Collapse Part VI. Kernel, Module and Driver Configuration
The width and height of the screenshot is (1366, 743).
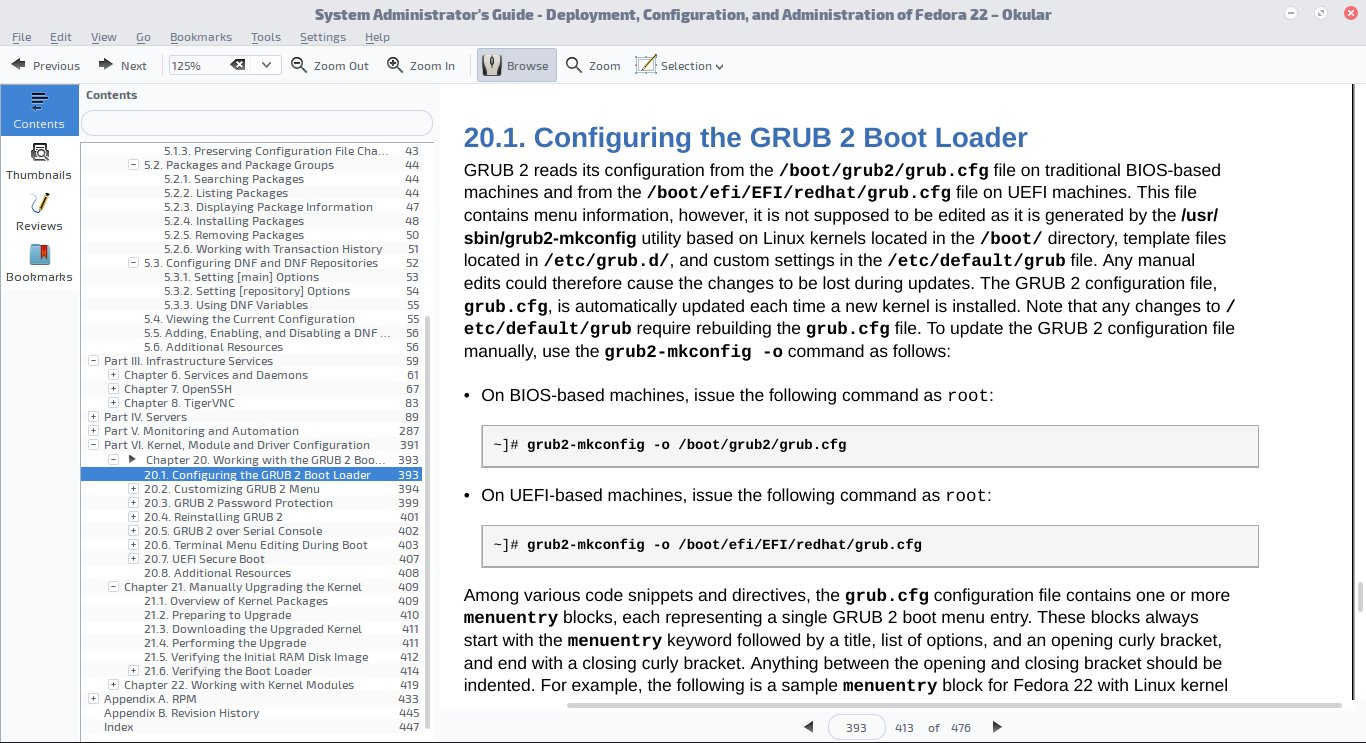click(x=94, y=445)
